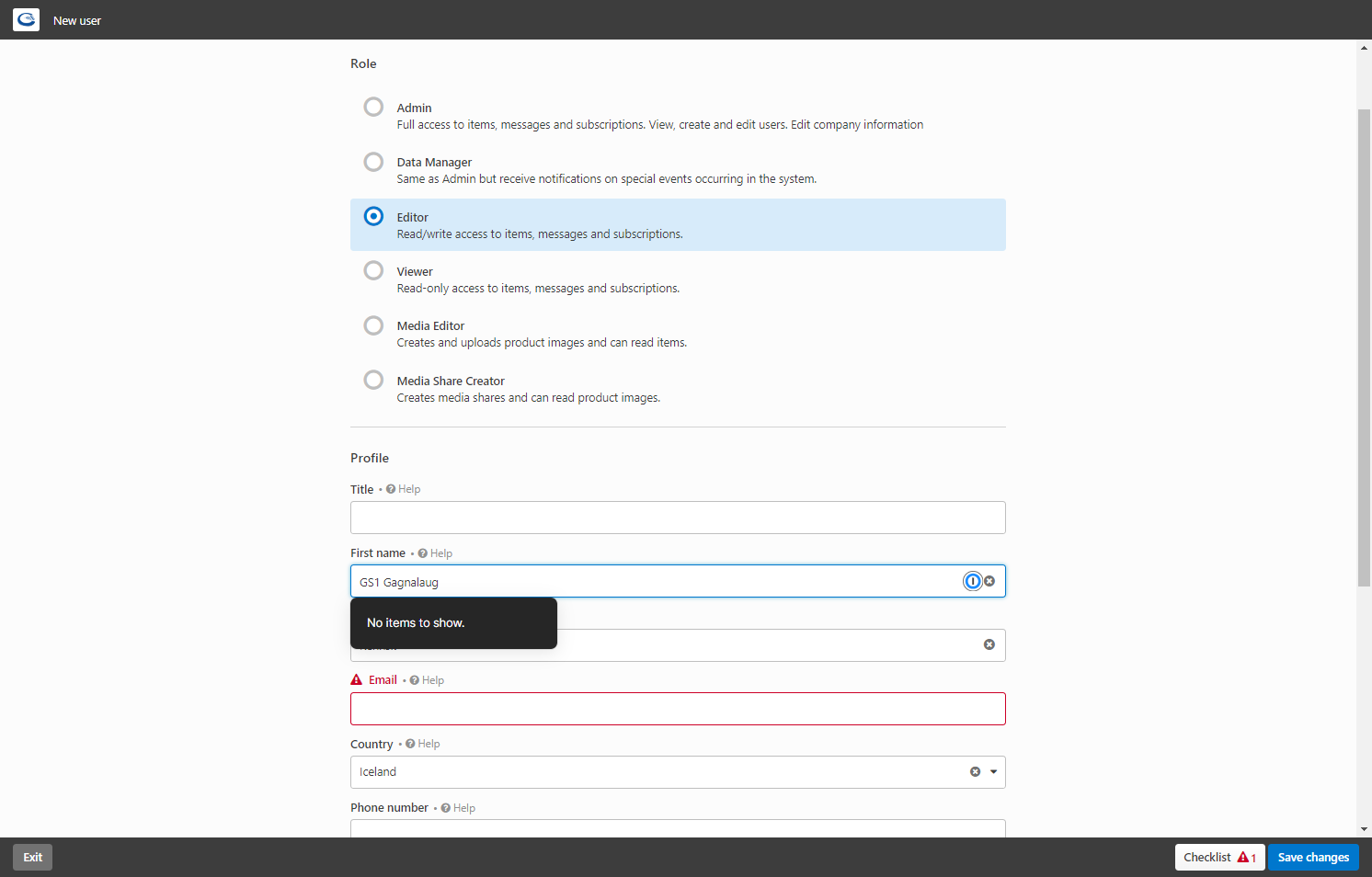Click the "New user" page title

tap(77, 20)
